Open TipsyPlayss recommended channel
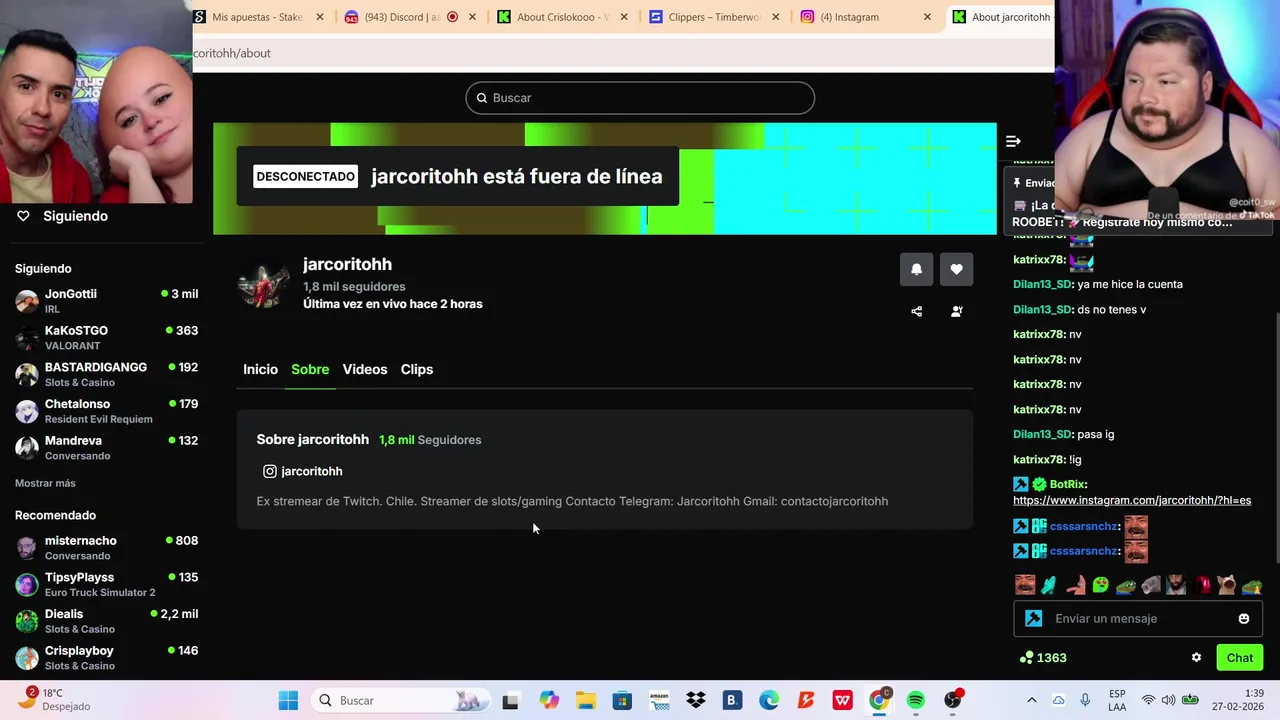1280x720 pixels. coord(106,584)
